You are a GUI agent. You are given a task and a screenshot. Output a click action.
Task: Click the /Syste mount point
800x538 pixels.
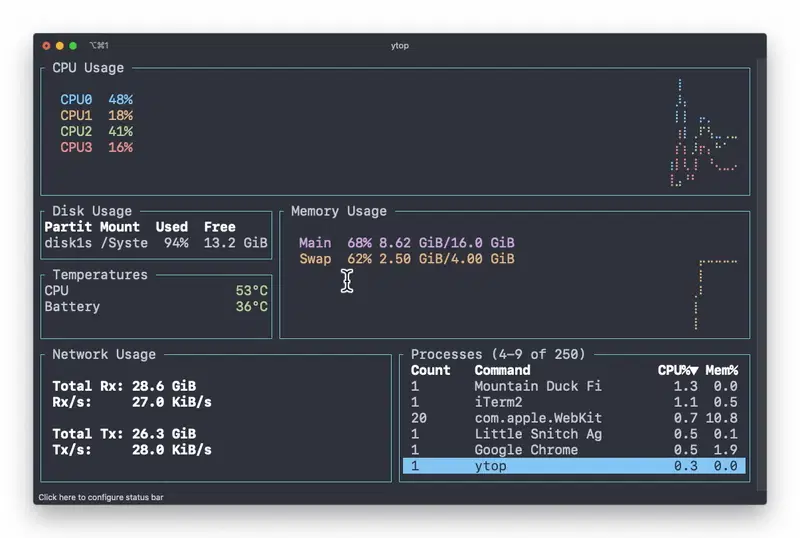pyautogui.click(x=124, y=243)
